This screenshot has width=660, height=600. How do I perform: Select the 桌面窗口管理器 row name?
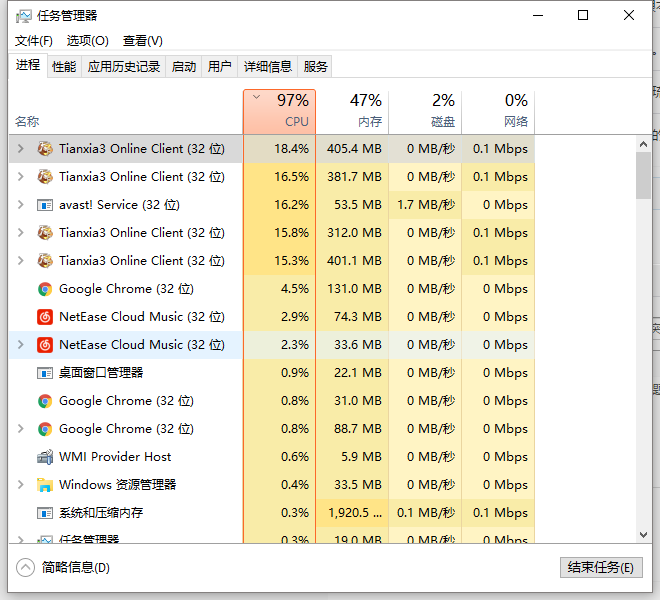click(101, 373)
